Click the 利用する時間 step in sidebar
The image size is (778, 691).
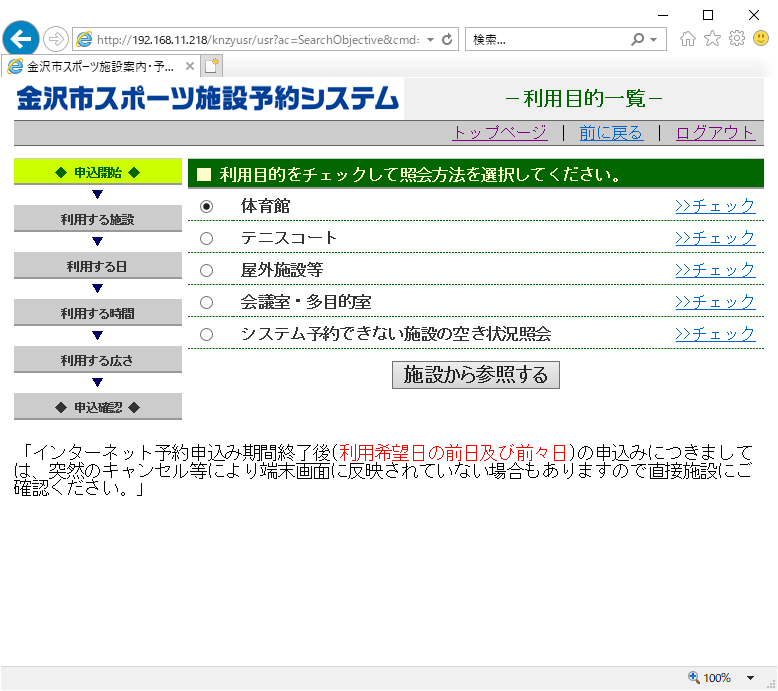pos(98,313)
